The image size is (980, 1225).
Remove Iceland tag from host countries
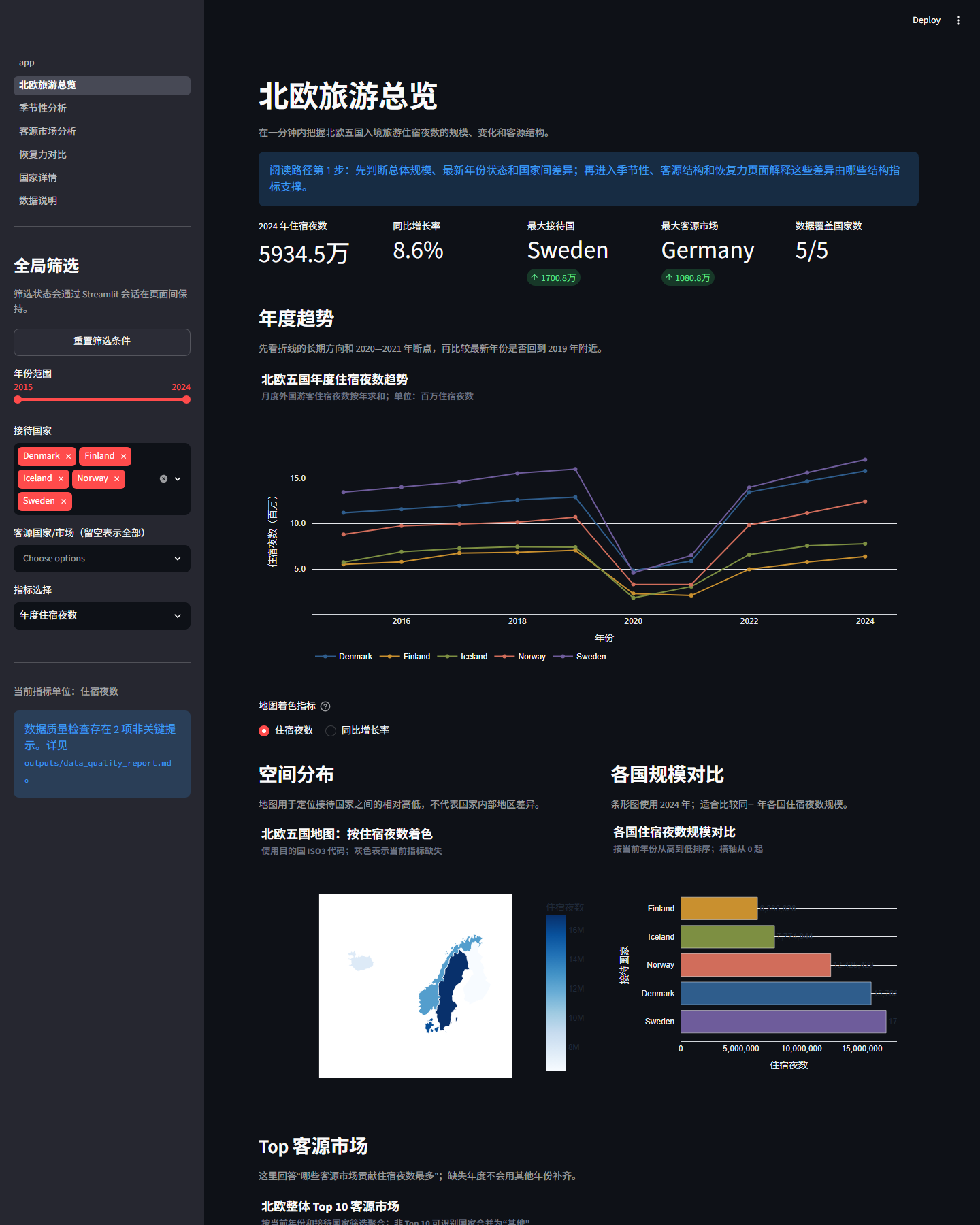(x=61, y=479)
